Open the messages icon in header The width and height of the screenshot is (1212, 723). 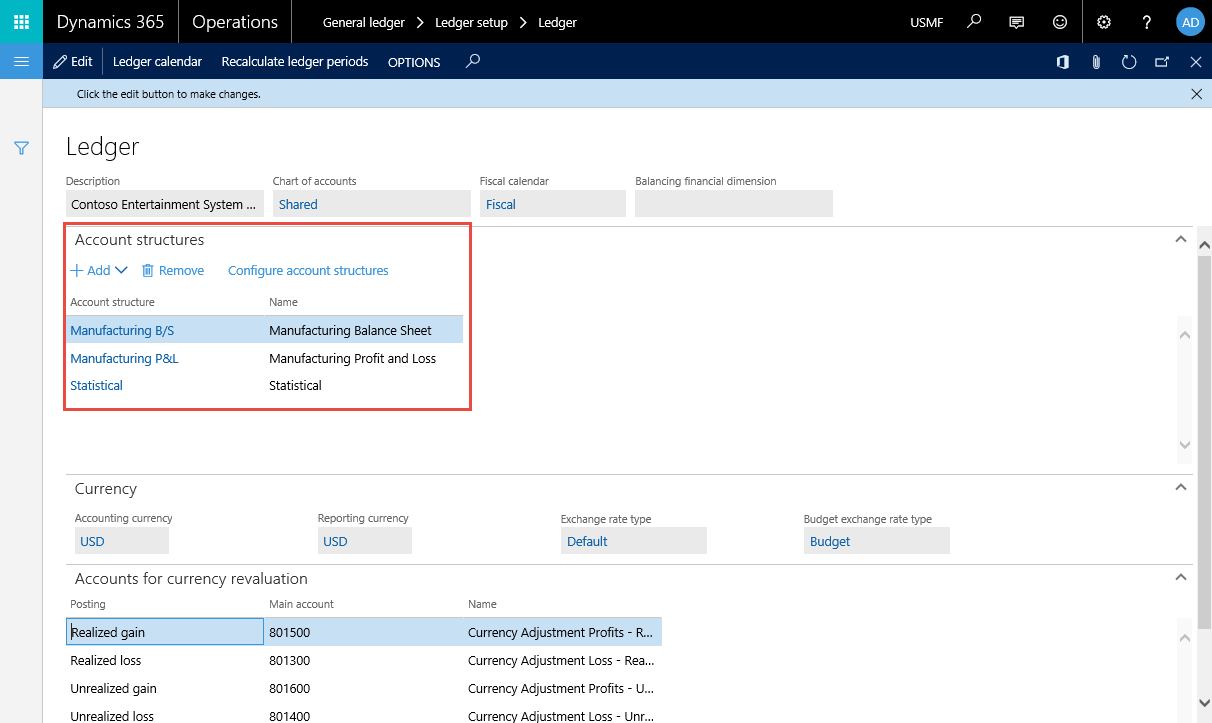(1017, 22)
